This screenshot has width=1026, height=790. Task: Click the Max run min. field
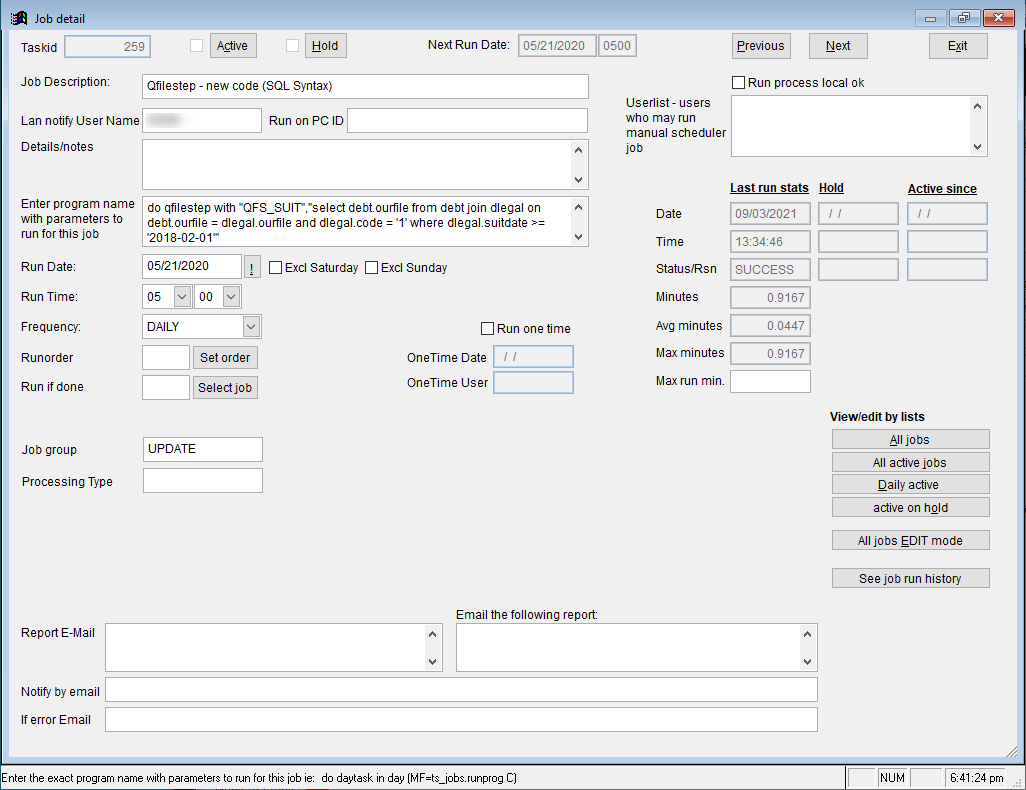tap(770, 382)
